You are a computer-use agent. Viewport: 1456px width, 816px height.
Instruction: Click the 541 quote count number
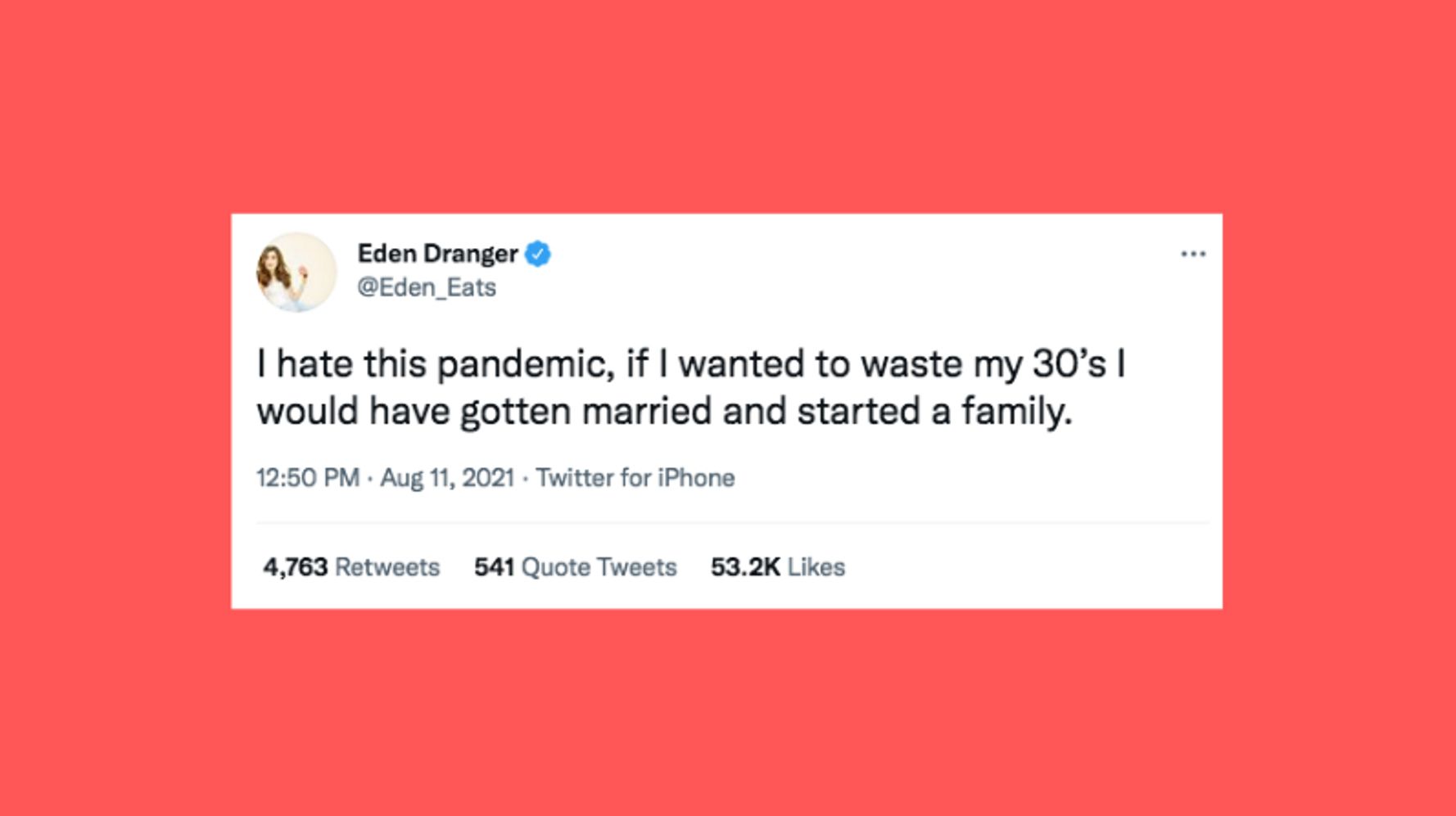point(494,567)
